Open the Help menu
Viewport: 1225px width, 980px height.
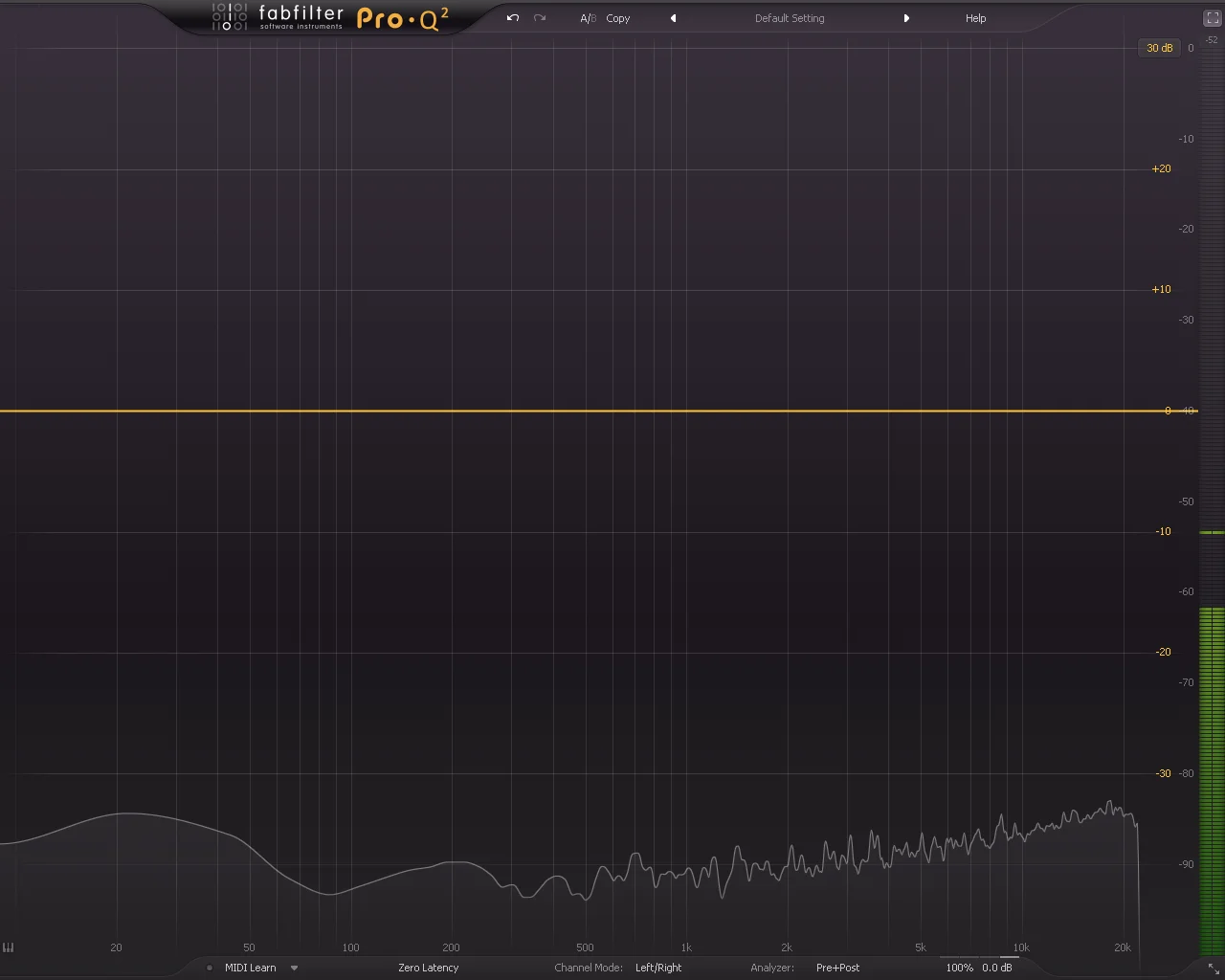point(975,18)
